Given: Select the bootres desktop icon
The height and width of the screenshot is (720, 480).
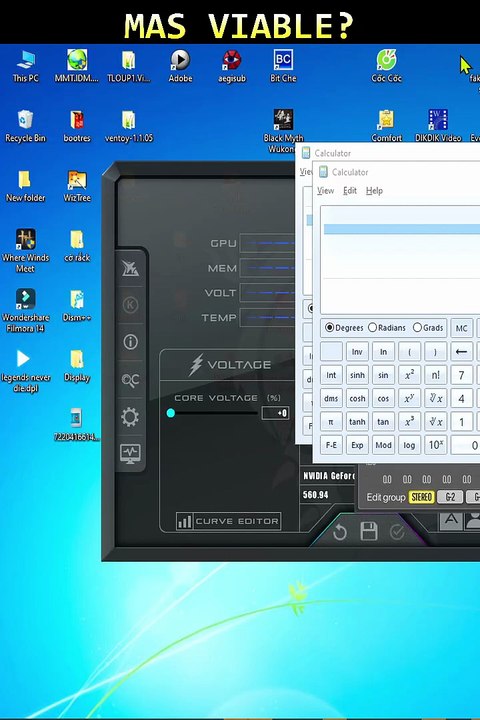Looking at the screenshot, I should (77, 126).
